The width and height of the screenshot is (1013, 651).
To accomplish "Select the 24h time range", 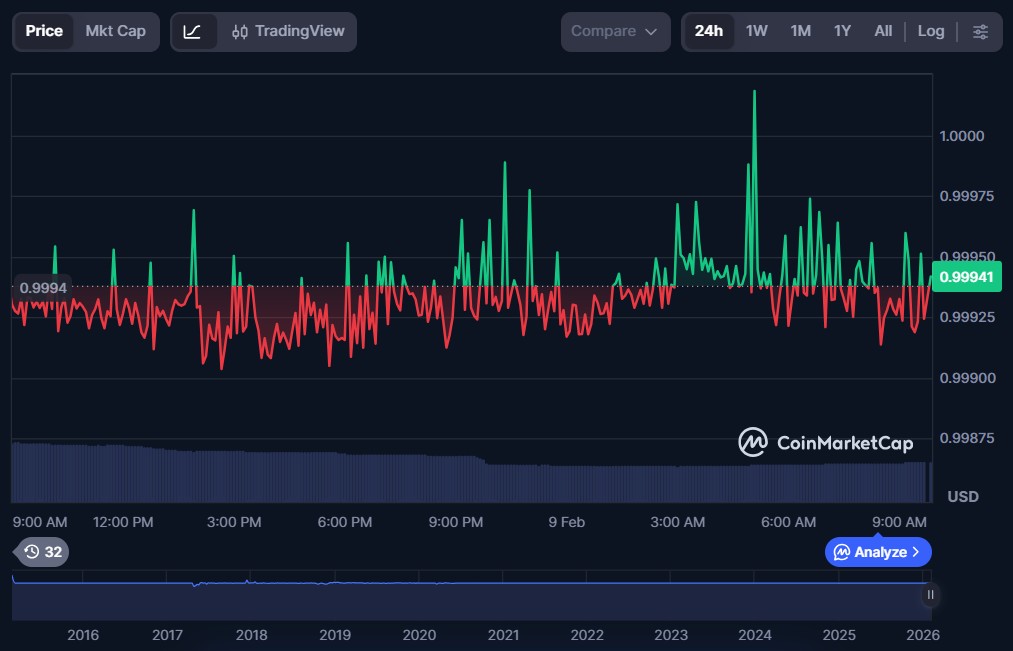I will [x=708, y=32].
